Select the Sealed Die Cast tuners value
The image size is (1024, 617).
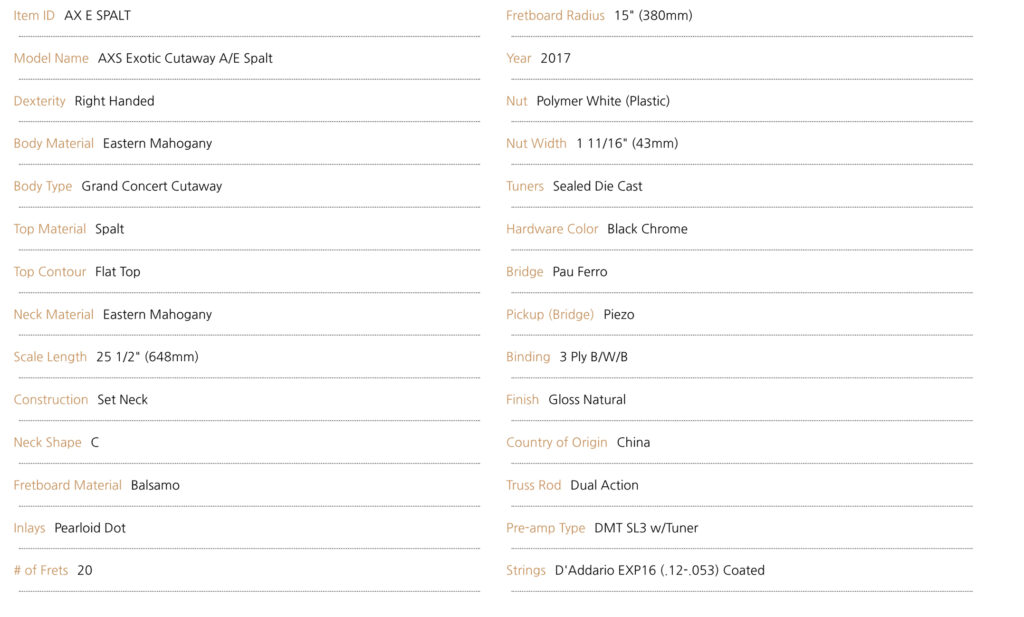tap(597, 186)
